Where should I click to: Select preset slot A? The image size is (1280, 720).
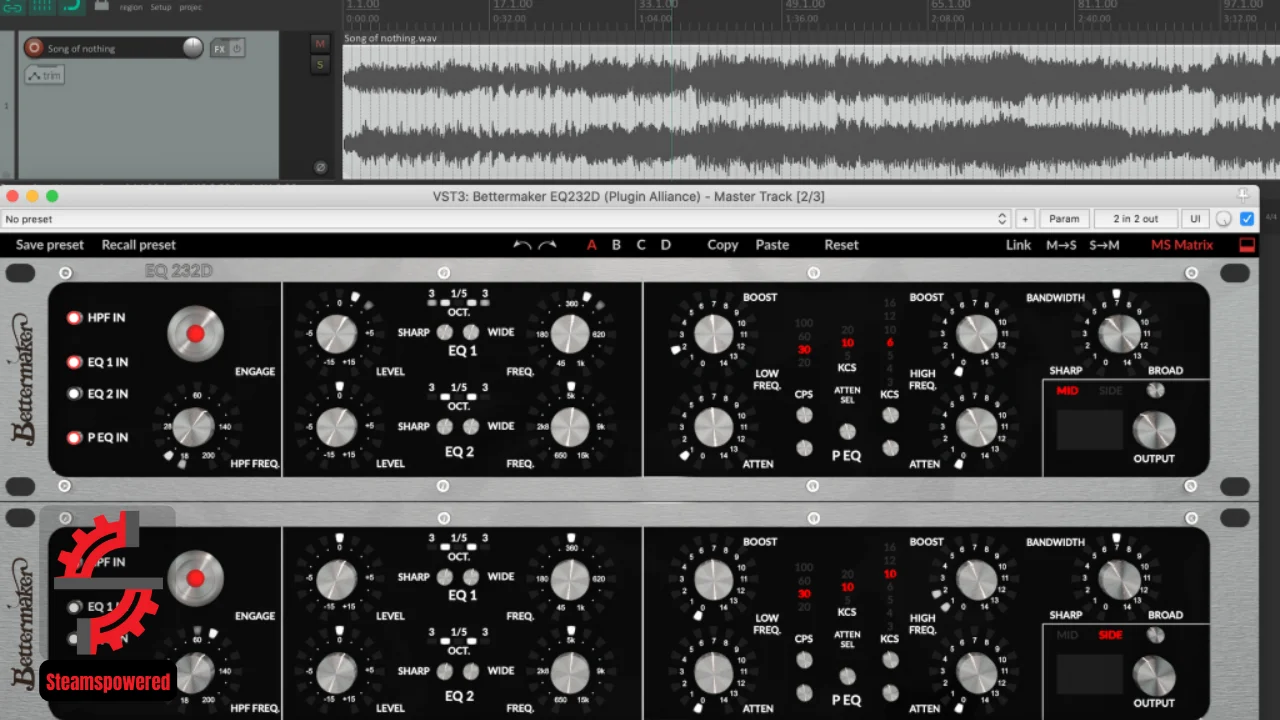point(591,245)
